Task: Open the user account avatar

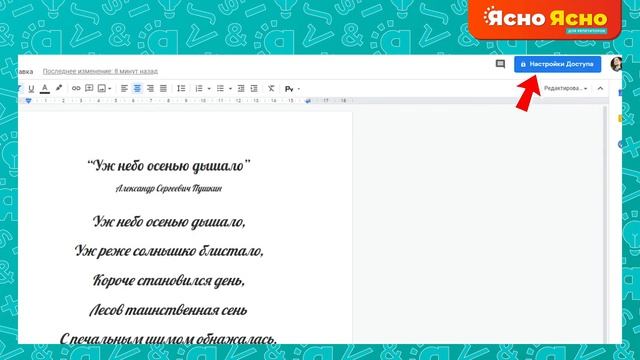Action: tap(616, 64)
